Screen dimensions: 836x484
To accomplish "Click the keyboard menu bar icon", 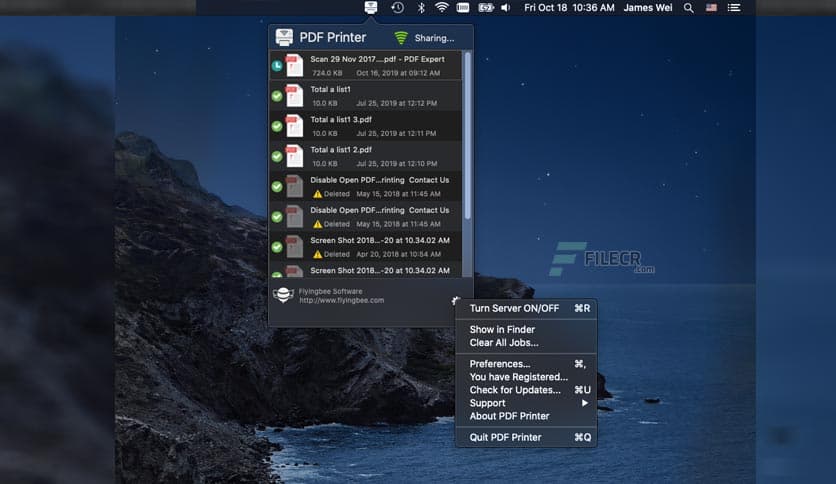I will click(x=463, y=7).
